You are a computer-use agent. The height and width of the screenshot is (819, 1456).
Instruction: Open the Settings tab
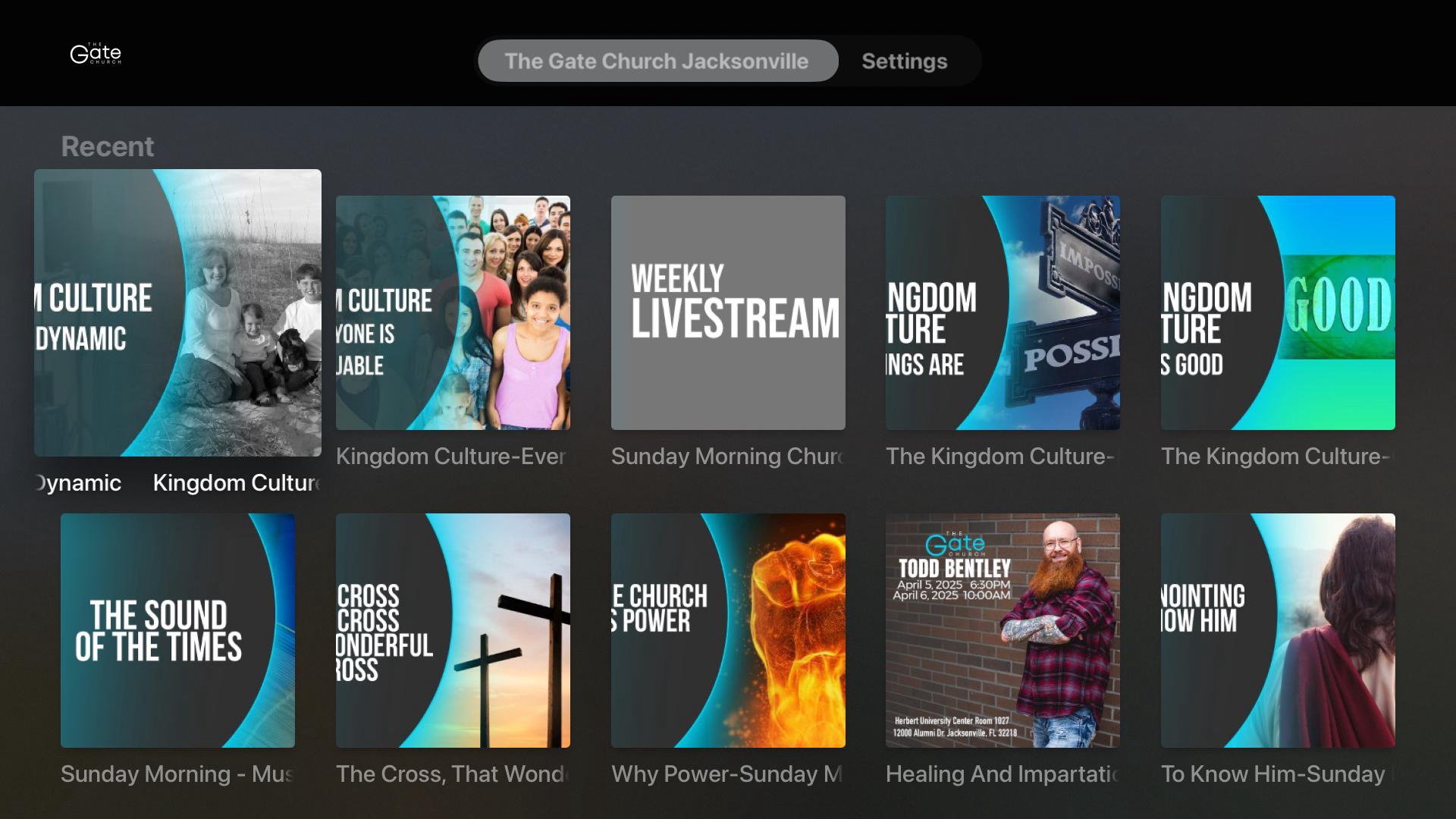click(x=904, y=61)
